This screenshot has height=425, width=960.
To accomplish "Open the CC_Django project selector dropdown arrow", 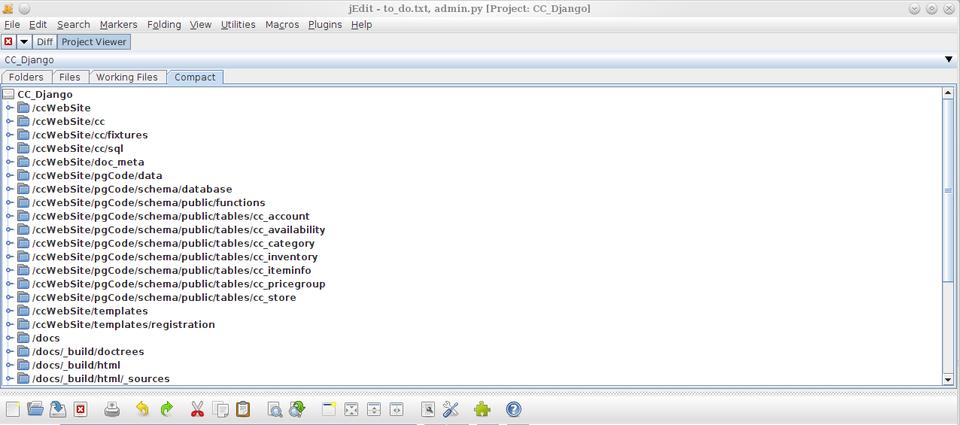I will [948, 59].
